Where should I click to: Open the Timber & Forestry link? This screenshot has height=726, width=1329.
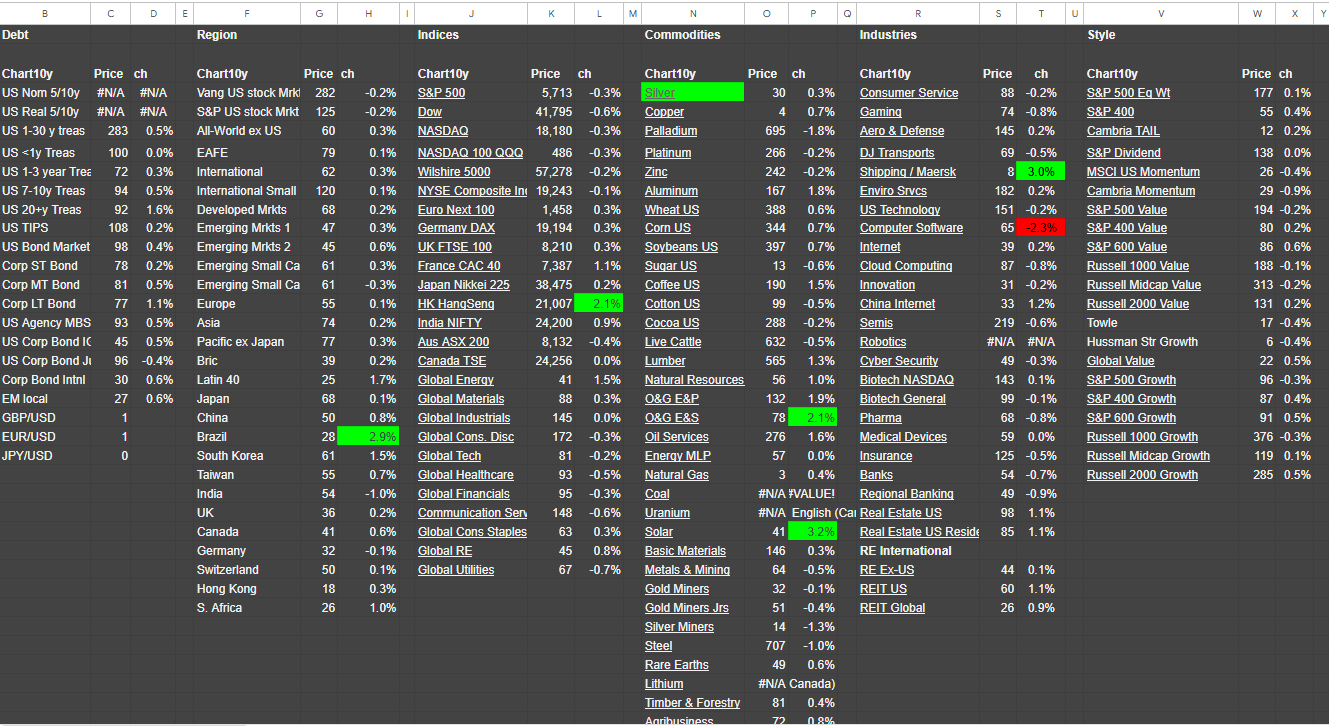(x=693, y=703)
